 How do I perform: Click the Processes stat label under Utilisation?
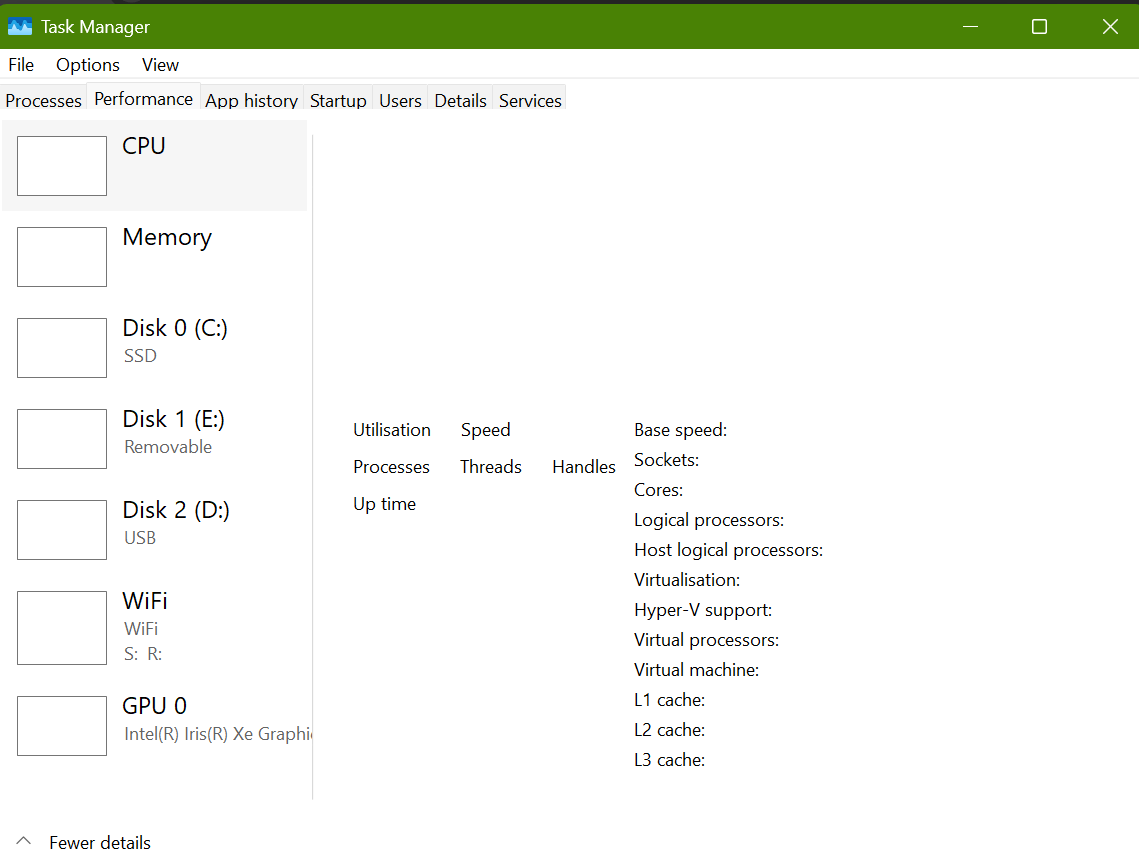click(x=392, y=466)
